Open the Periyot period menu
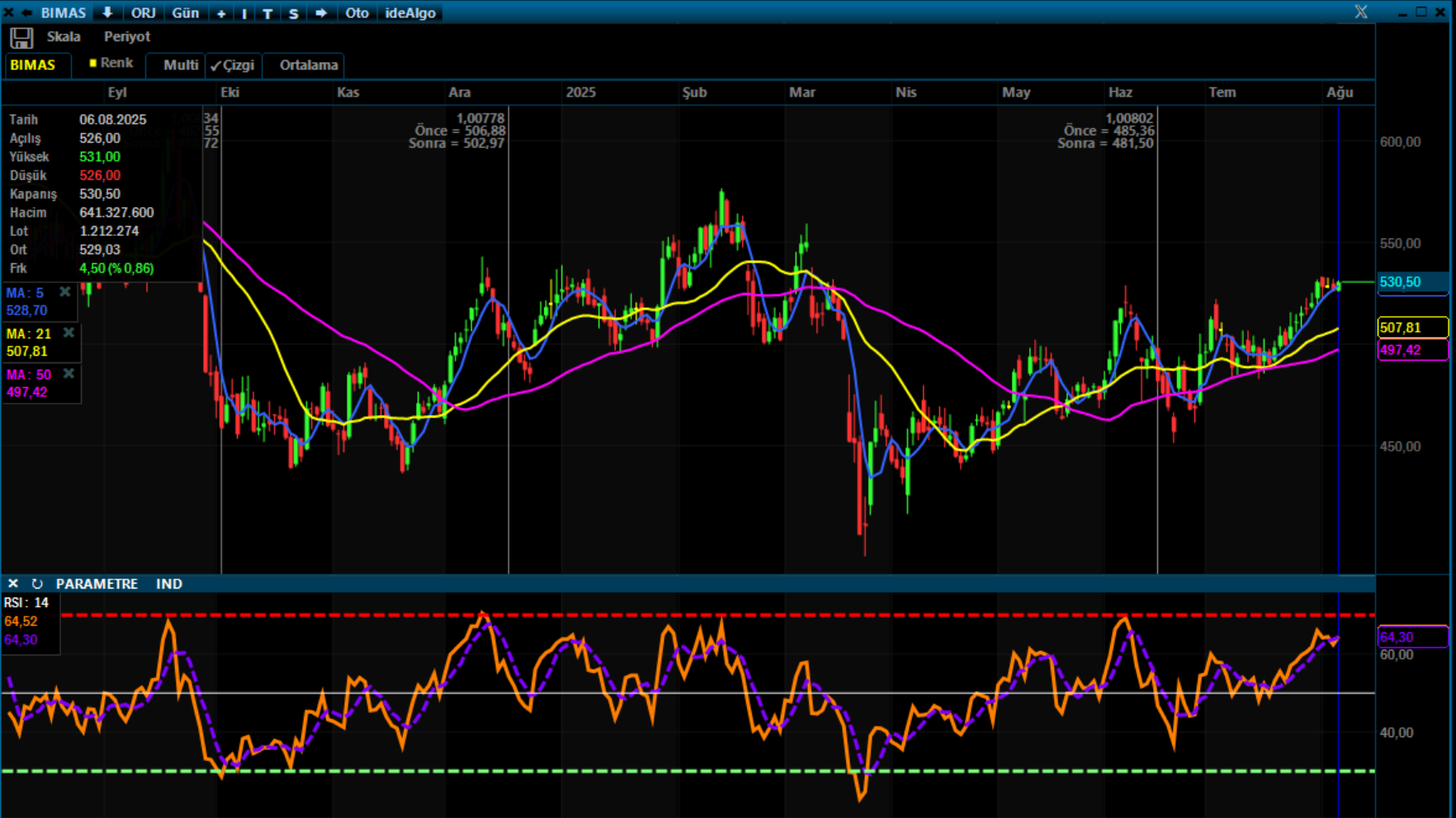Screen dimensions: 1456x818 point(127,36)
